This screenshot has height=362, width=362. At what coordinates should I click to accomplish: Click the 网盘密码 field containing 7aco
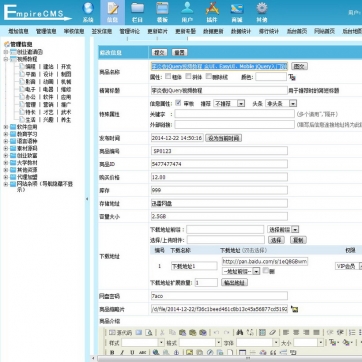tap(219, 296)
